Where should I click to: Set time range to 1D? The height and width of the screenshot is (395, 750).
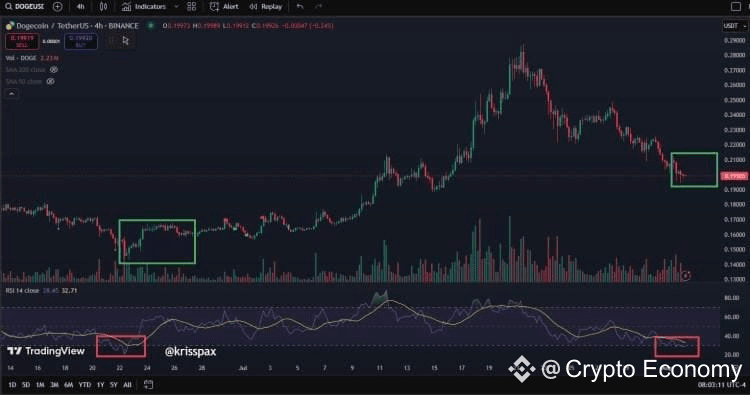[12, 384]
